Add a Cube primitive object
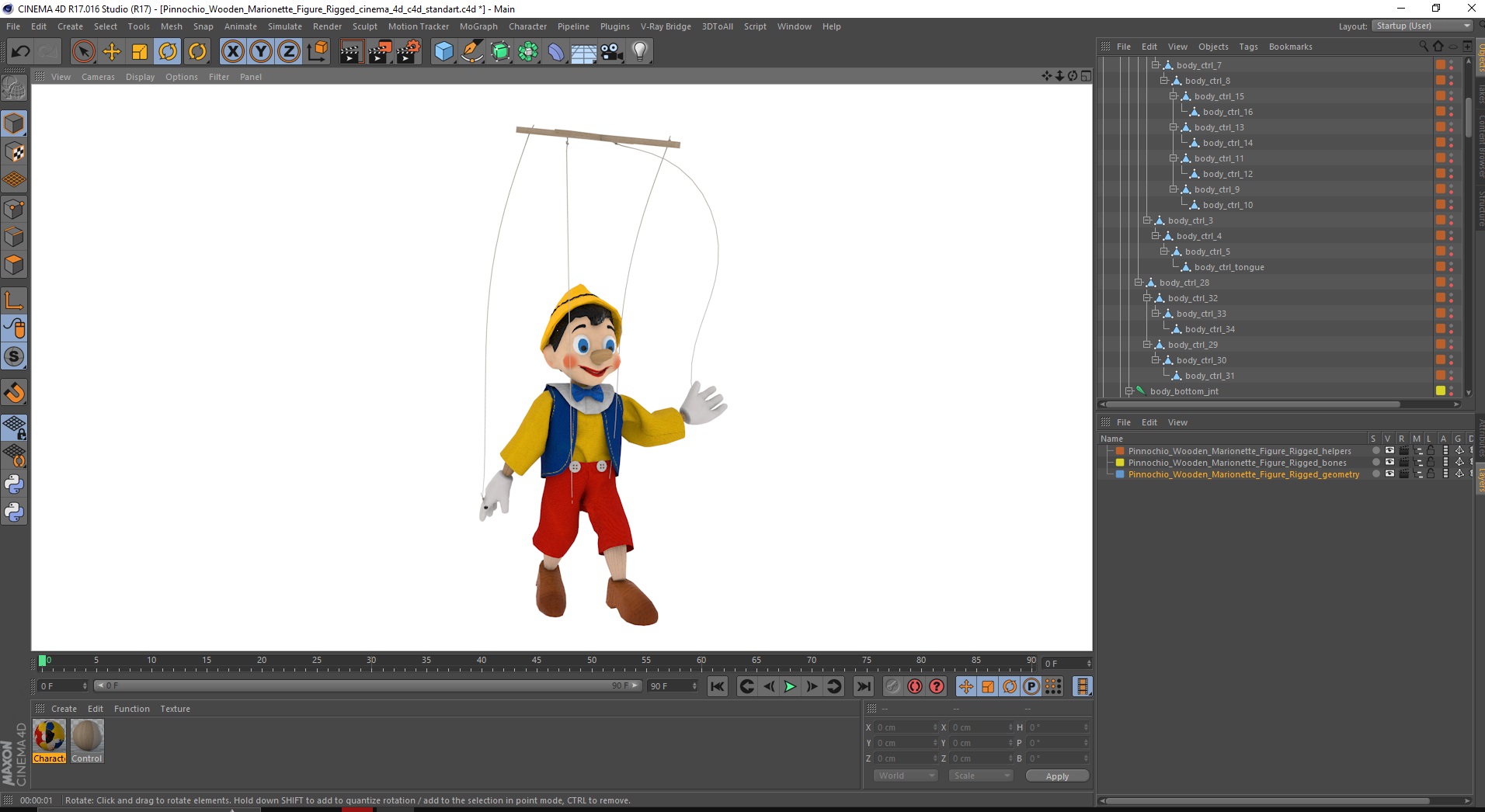1485x812 pixels. (x=443, y=52)
